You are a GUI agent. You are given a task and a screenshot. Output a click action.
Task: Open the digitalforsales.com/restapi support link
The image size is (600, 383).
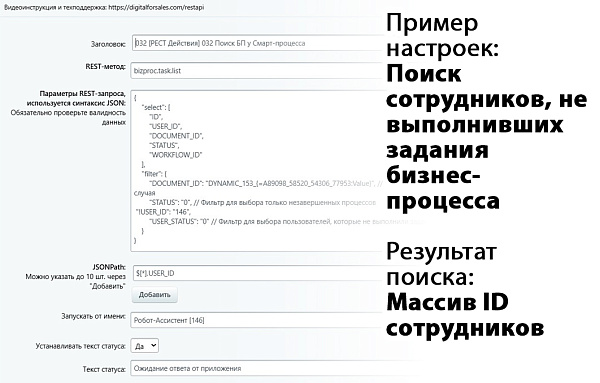pos(156,7)
